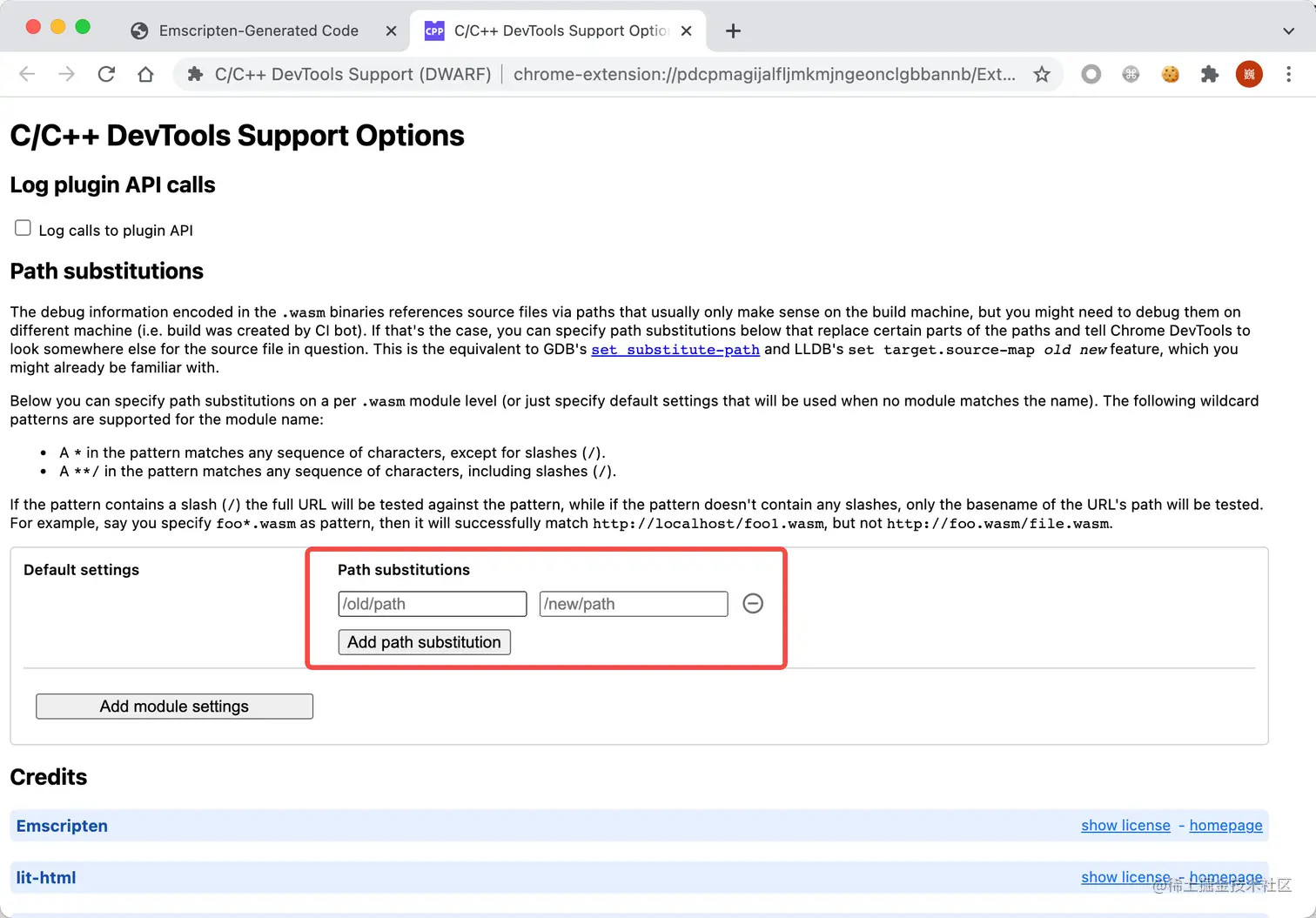Focus the /new/path input field

(x=634, y=604)
